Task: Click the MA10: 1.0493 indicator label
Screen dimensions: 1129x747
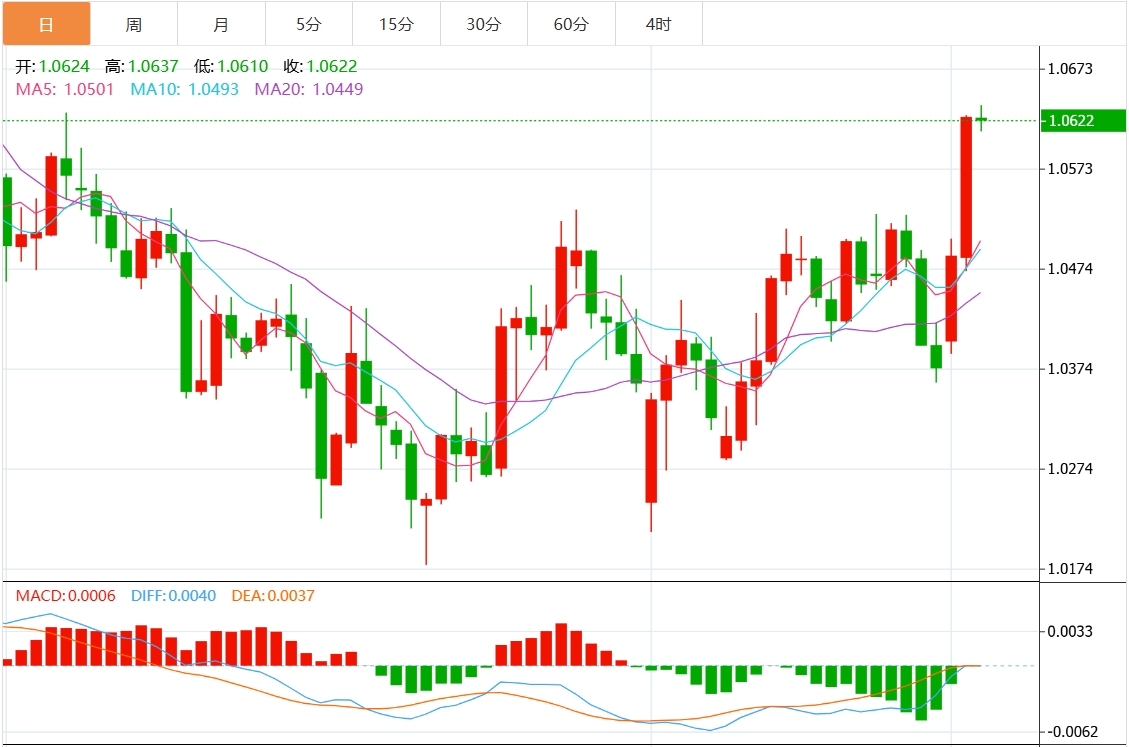Action: 184,89
